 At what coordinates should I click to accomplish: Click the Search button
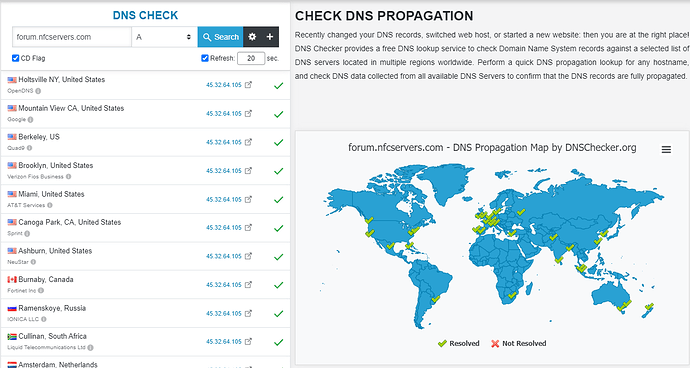(220, 37)
